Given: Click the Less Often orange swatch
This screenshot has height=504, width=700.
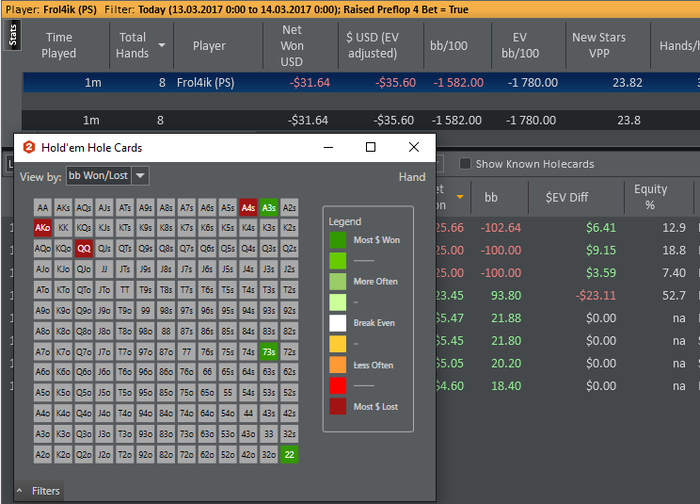Looking at the screenshot, I should pyautogui.click(x=338, y=365).
